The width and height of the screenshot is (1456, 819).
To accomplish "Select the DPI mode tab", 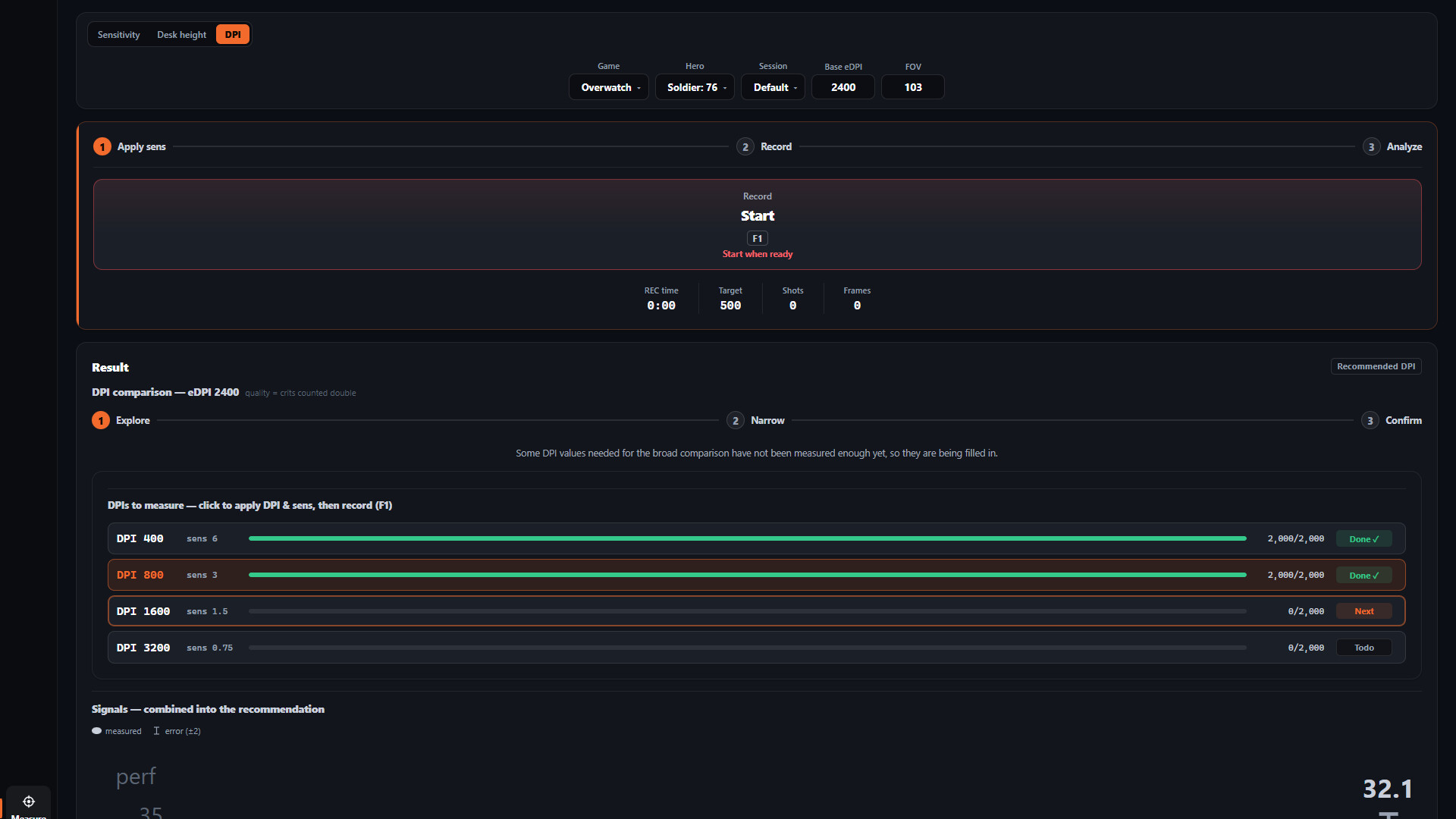I will click(x=233, y=35).
